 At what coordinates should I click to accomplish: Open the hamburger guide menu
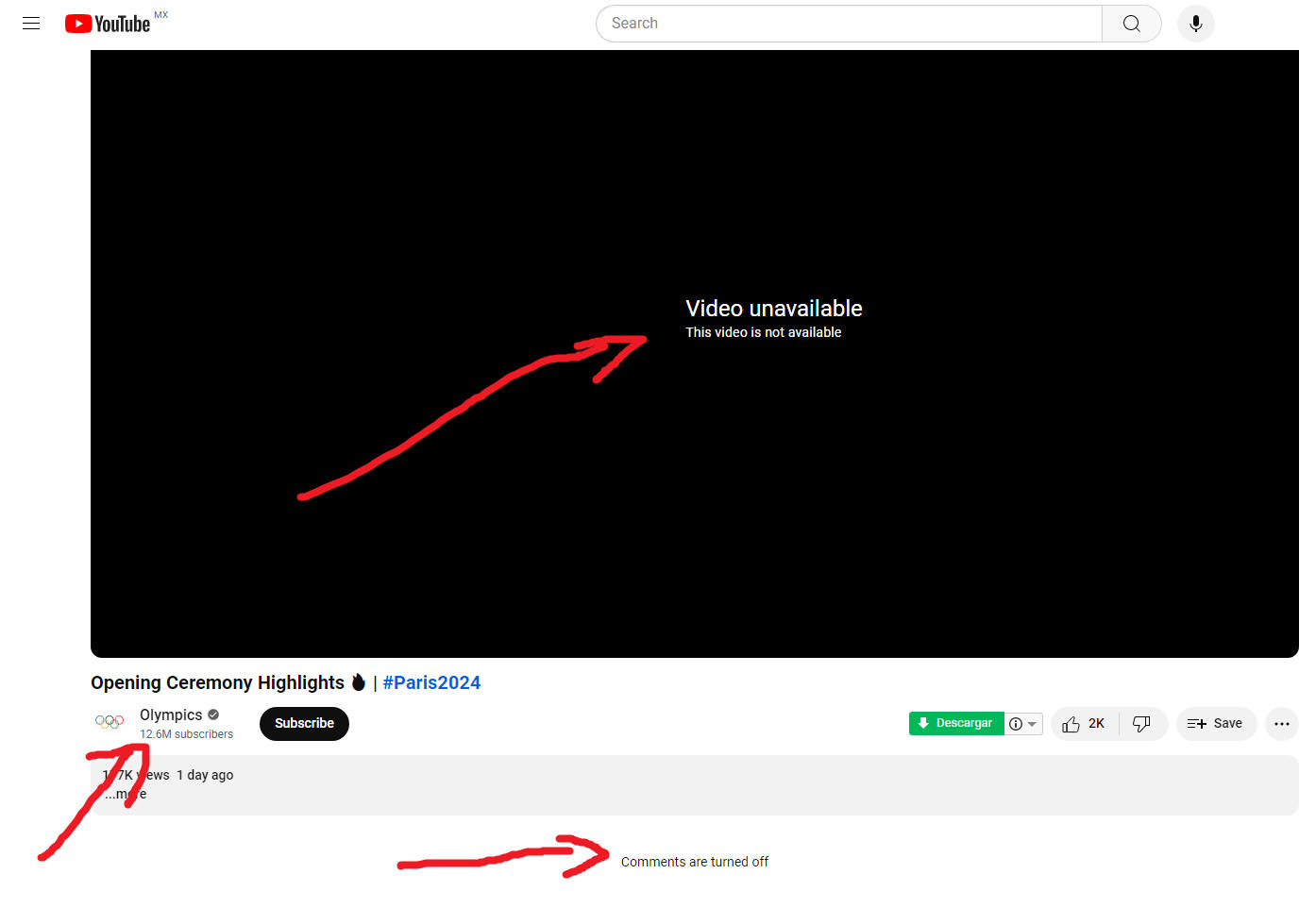click(31, 24)
